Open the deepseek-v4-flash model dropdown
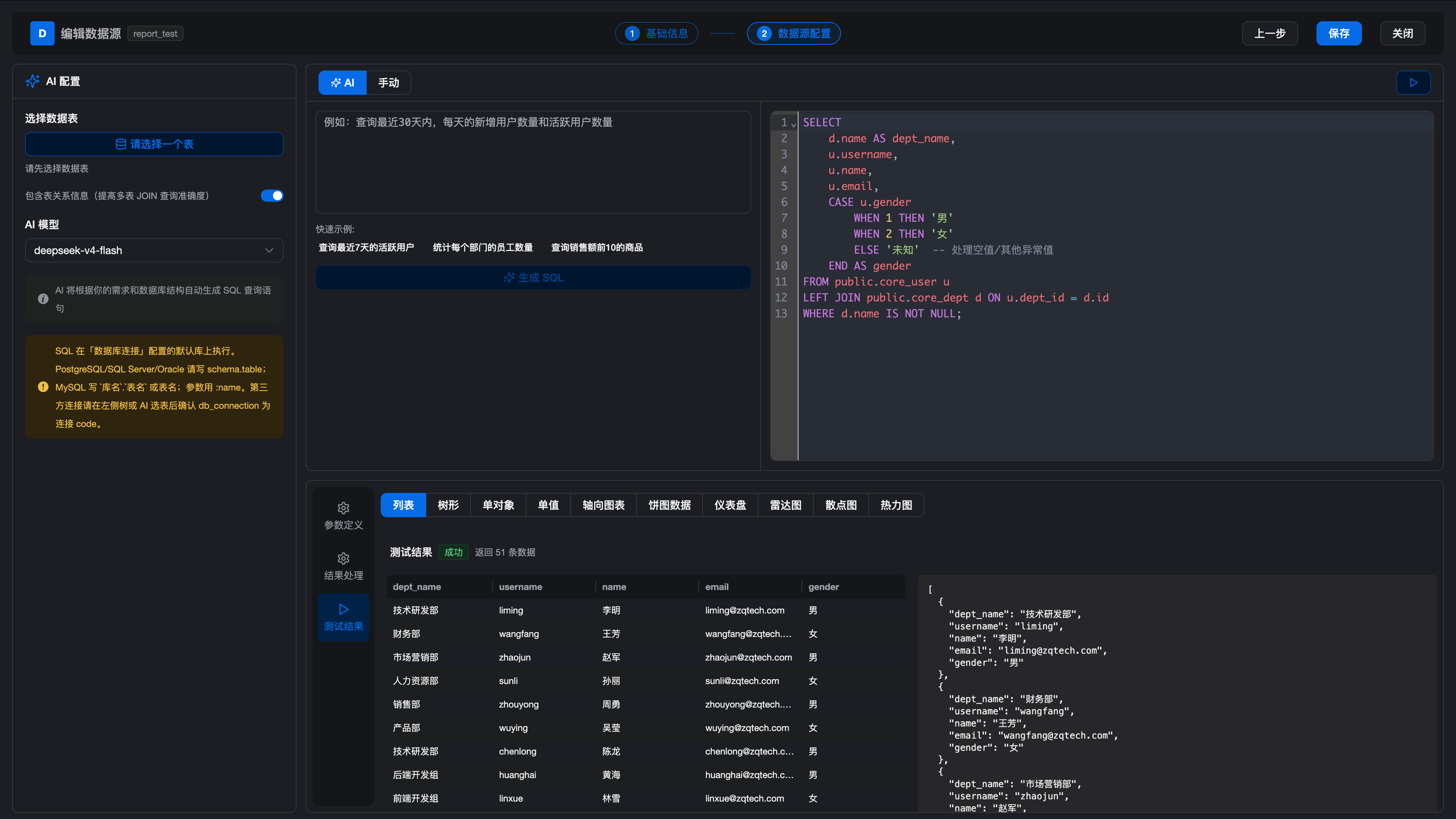 (154, 250)
